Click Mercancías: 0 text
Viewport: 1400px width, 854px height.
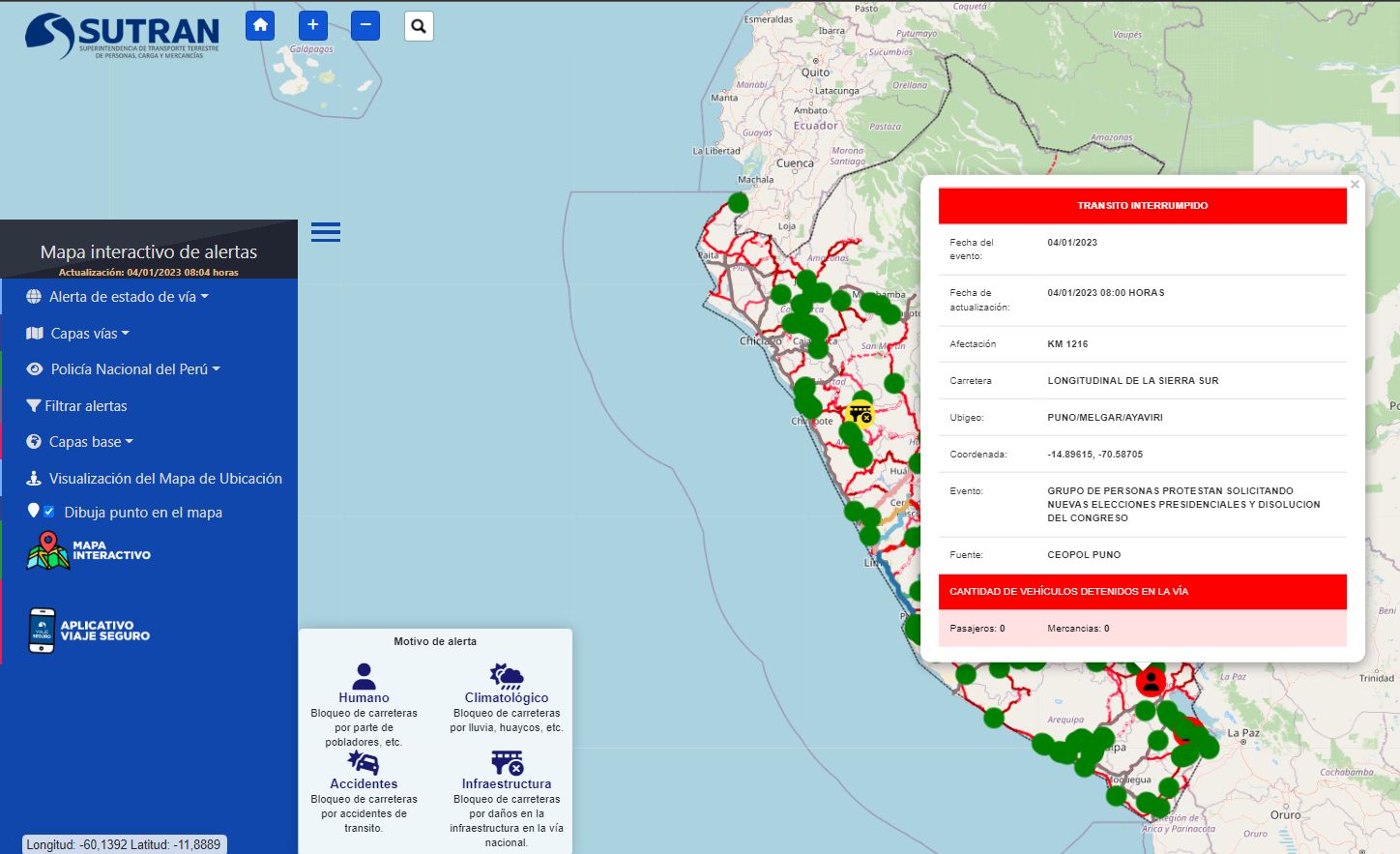1078,629
